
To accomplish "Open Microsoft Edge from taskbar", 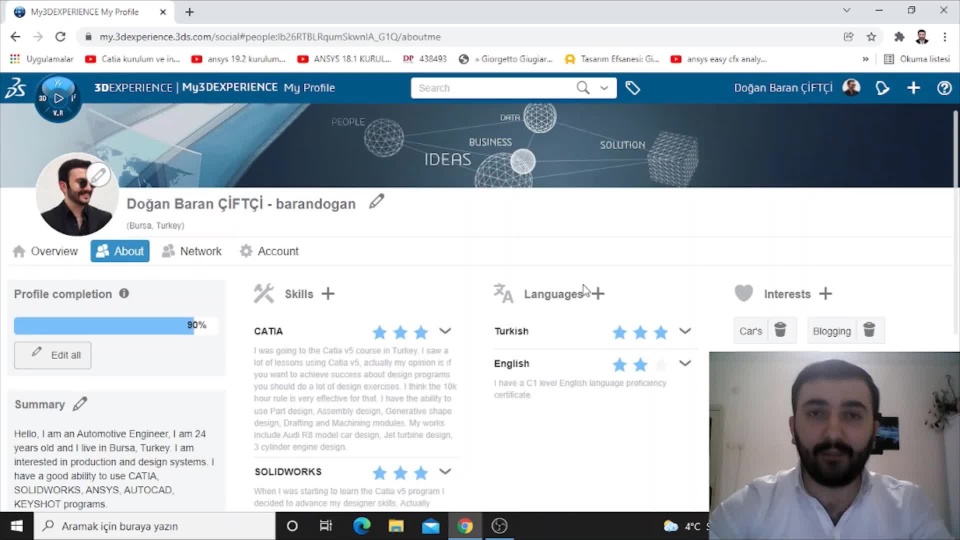I will pyautogui.click(x=362, y=526).
